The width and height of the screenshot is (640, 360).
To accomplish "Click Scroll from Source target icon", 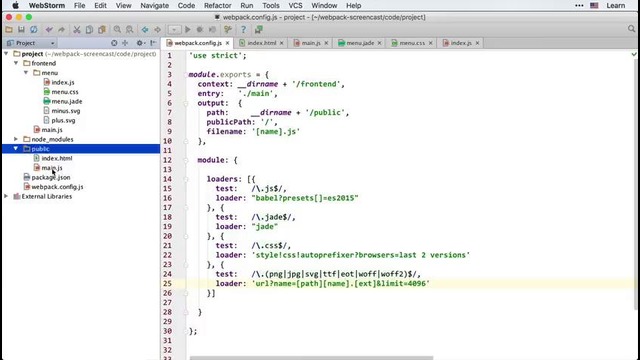I will point(114,43).
